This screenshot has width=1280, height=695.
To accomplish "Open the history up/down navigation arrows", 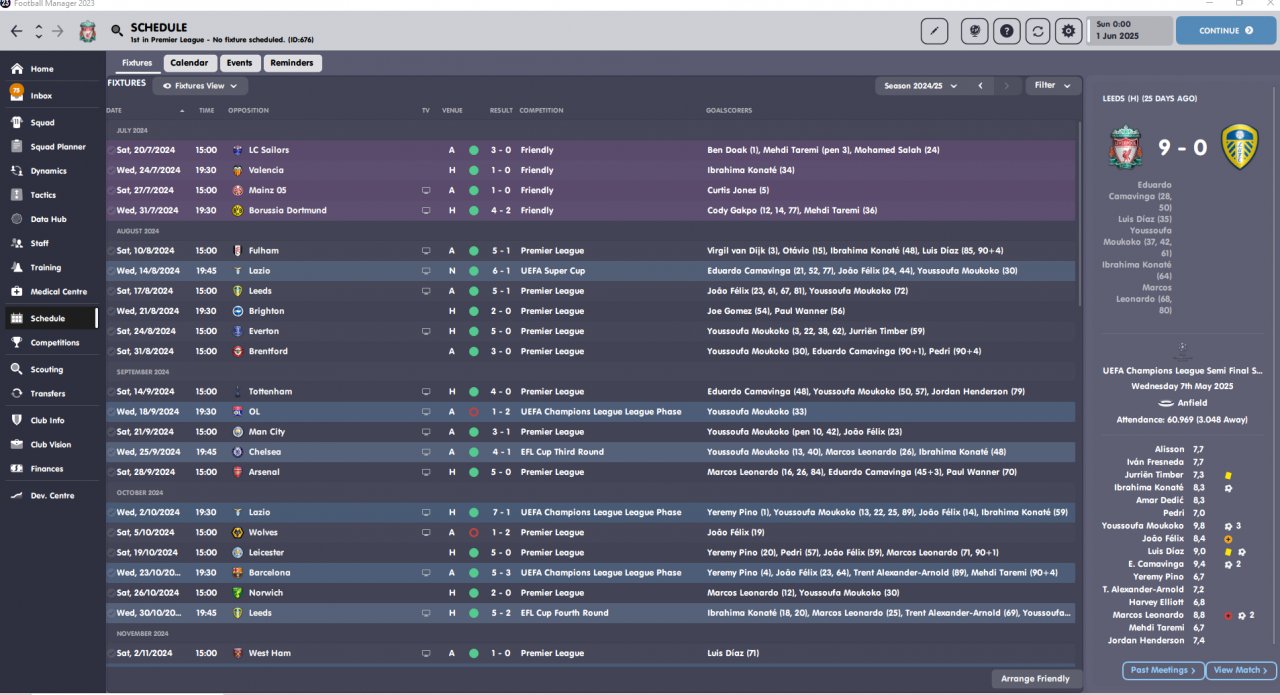I will point(38,31).
